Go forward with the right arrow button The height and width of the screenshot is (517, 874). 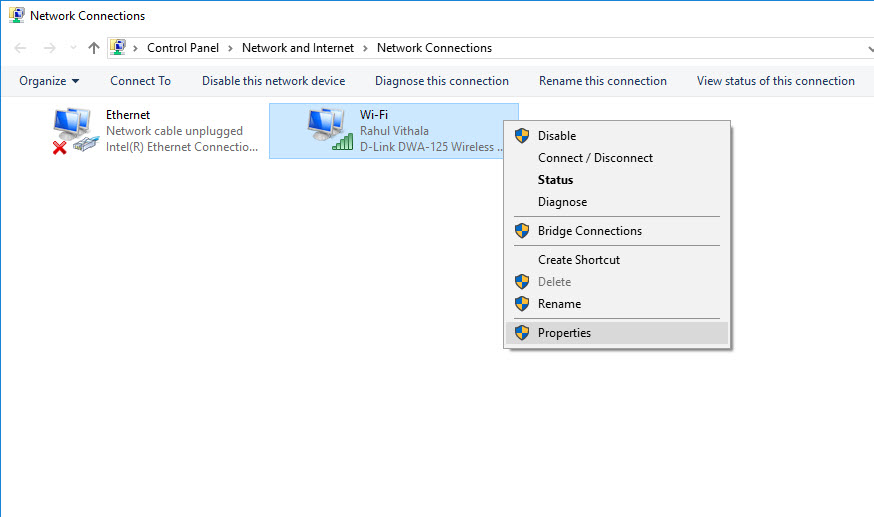pos(50,48)
